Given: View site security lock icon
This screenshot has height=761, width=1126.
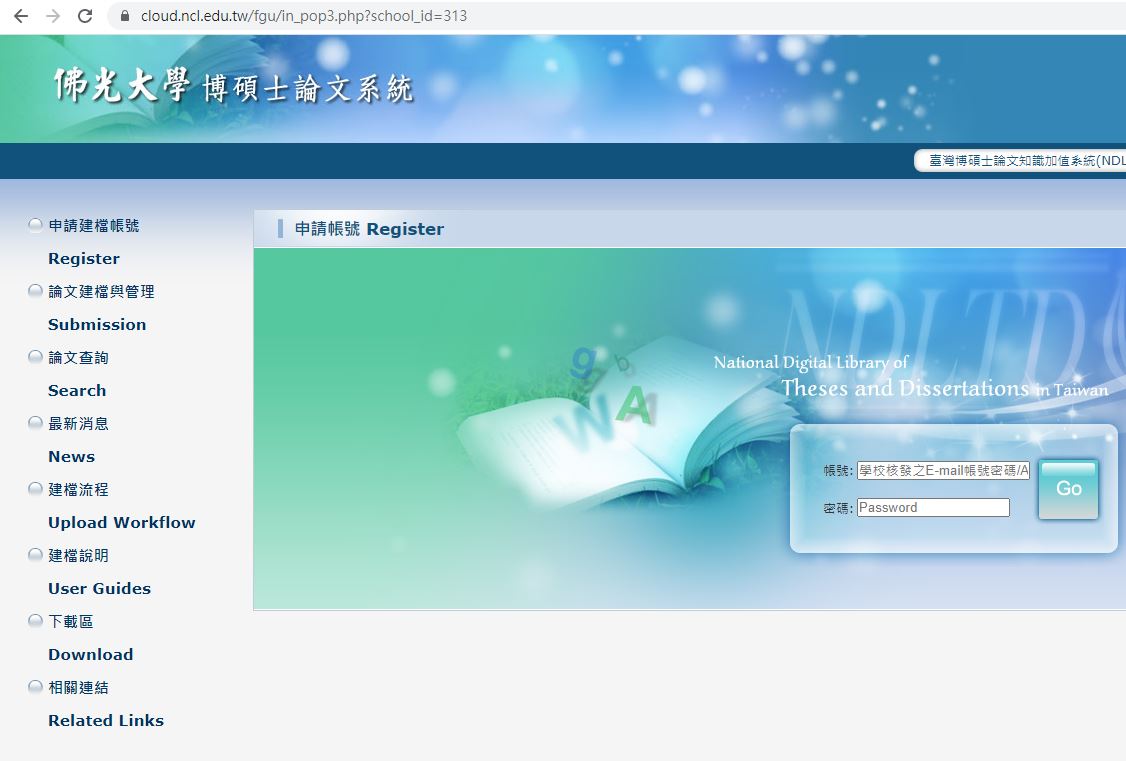Looking at the screenshot, I should click(125, 16).
